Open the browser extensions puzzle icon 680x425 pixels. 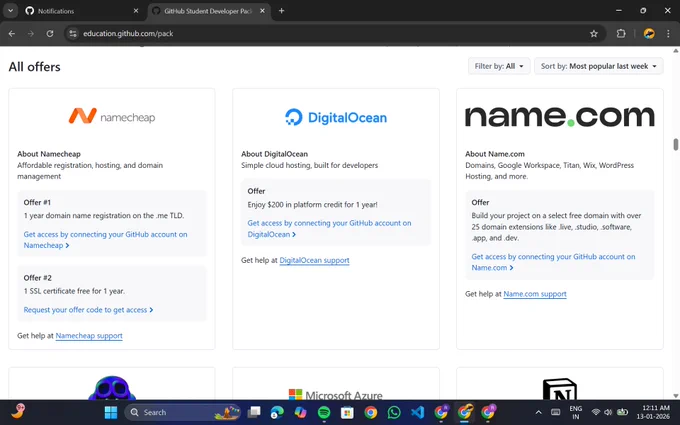point(621,33)
